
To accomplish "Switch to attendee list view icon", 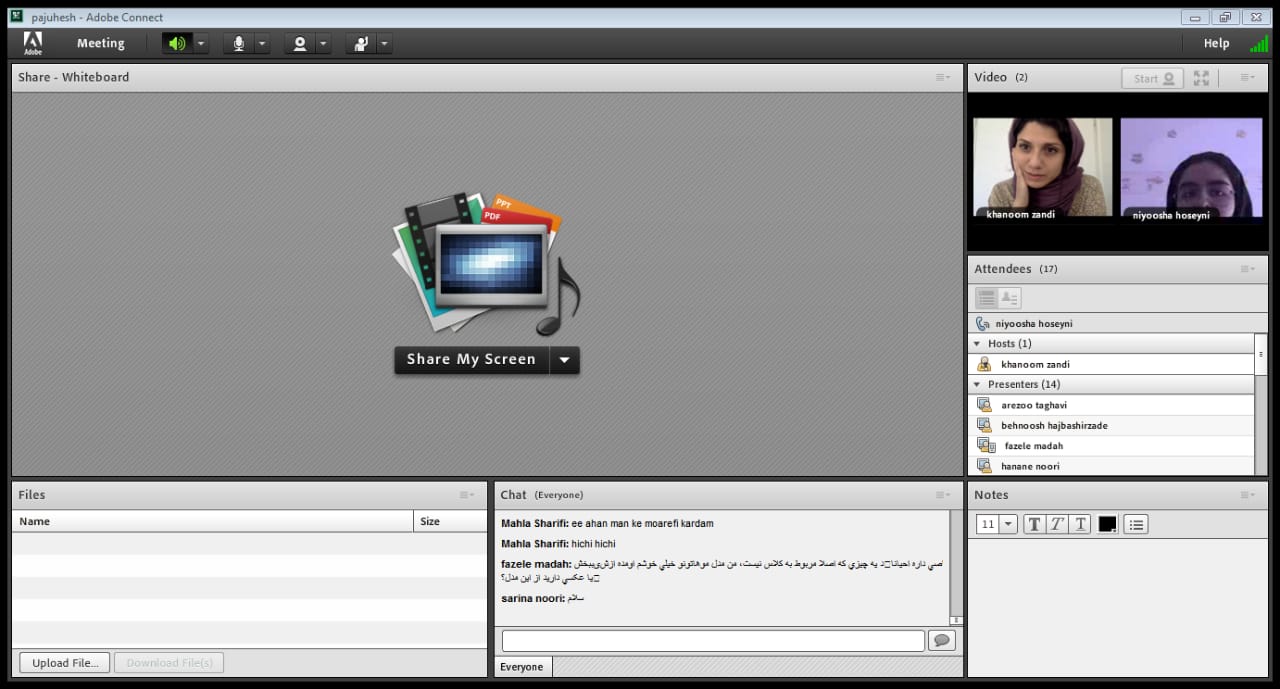I will click(x=987, y=298).
